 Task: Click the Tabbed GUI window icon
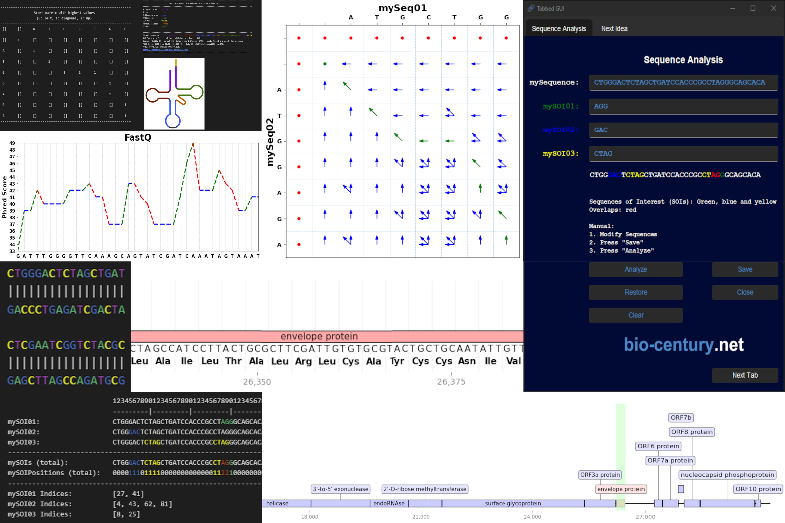click(531, 8)
